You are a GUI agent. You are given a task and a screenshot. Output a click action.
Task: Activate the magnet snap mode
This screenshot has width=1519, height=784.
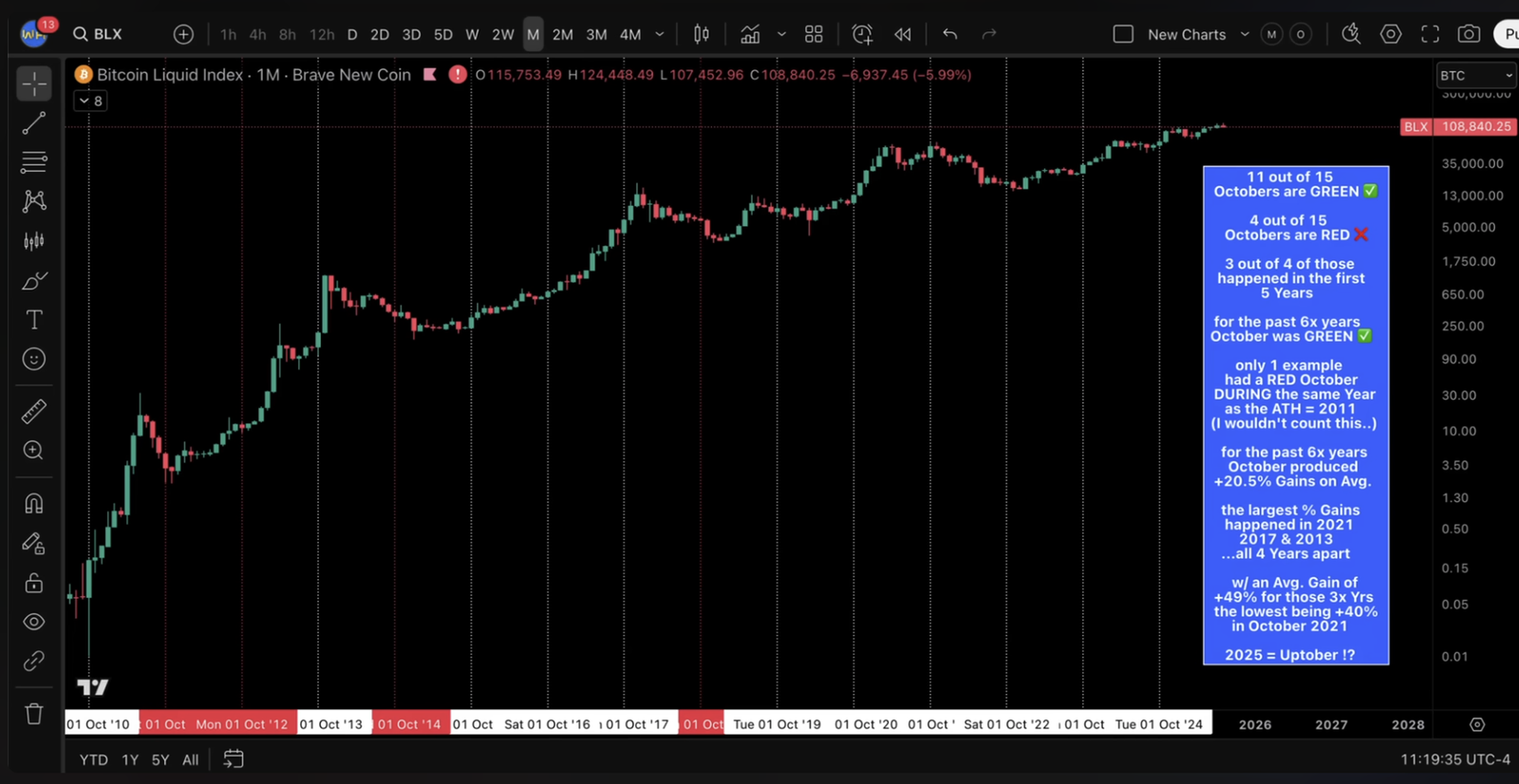click(x=34, y=503)
